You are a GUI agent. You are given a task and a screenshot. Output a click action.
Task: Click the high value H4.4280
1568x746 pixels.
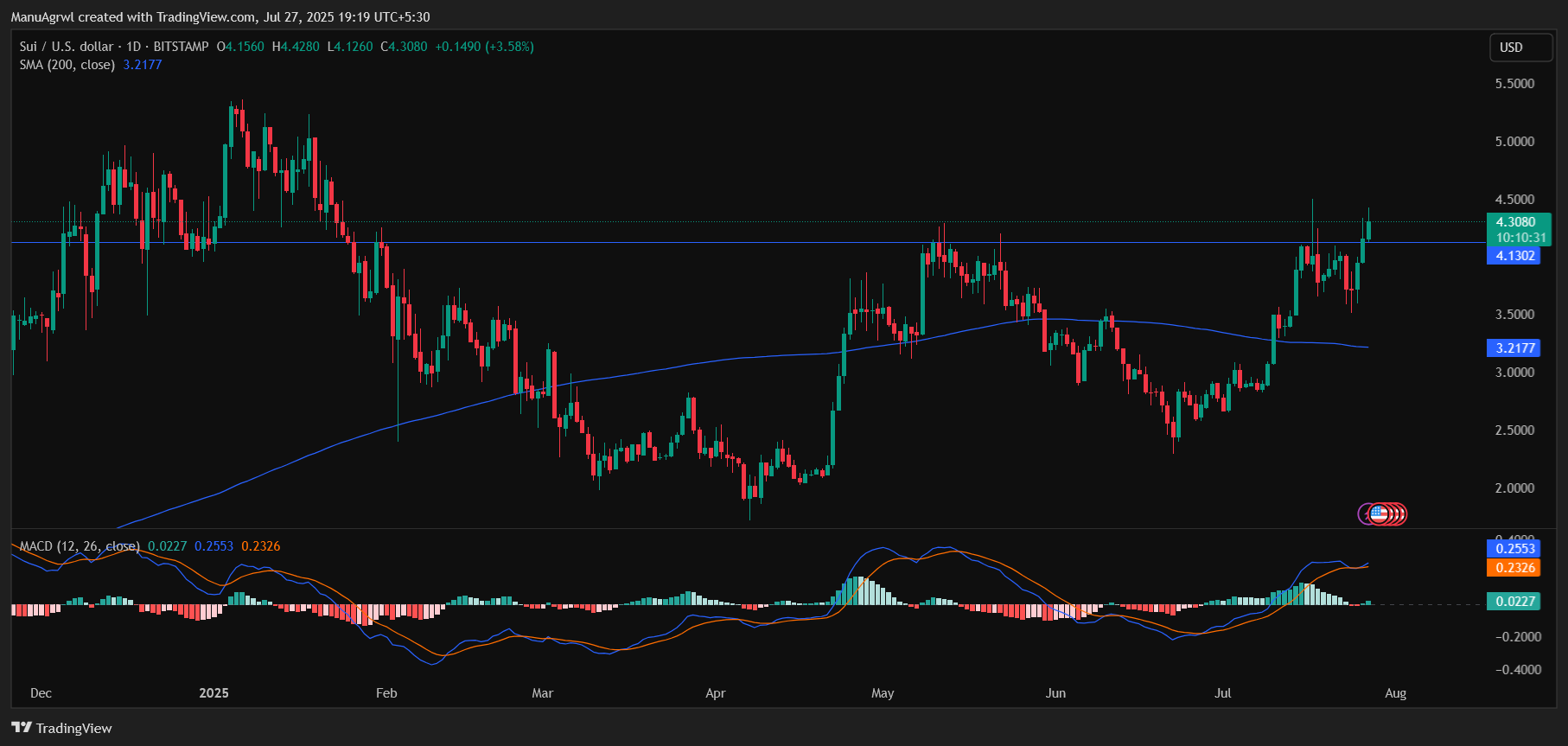click(296, 47)
